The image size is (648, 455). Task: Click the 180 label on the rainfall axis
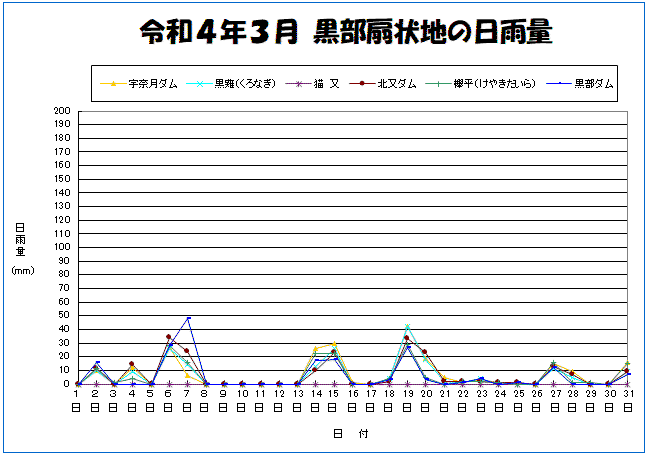[x=62, y=138]
